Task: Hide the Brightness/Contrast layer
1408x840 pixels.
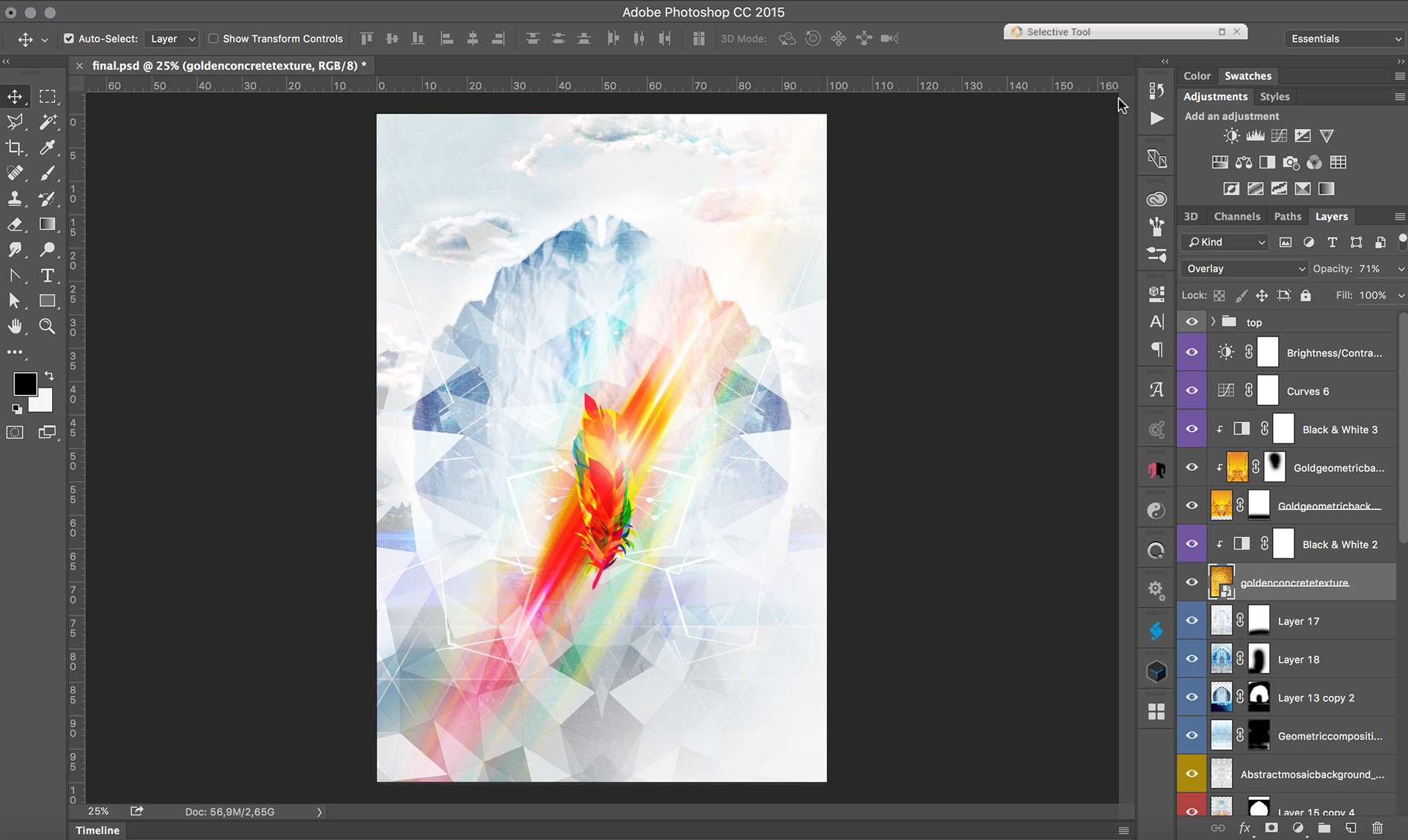Action: pyautogui.click(x=1192, y=353)
